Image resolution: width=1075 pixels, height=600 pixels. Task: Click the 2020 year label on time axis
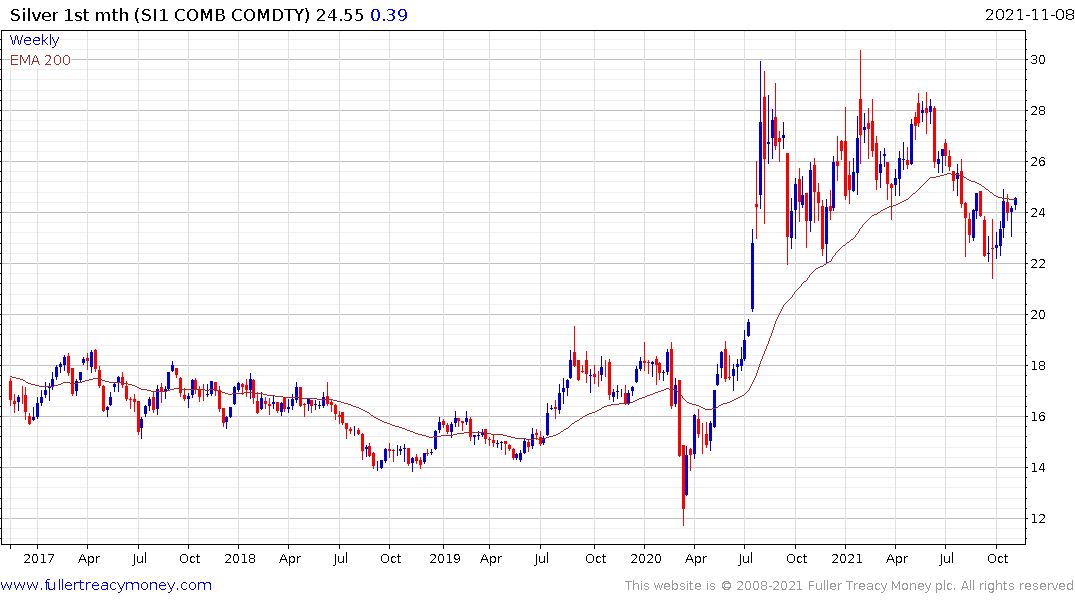tap(646, 558)
